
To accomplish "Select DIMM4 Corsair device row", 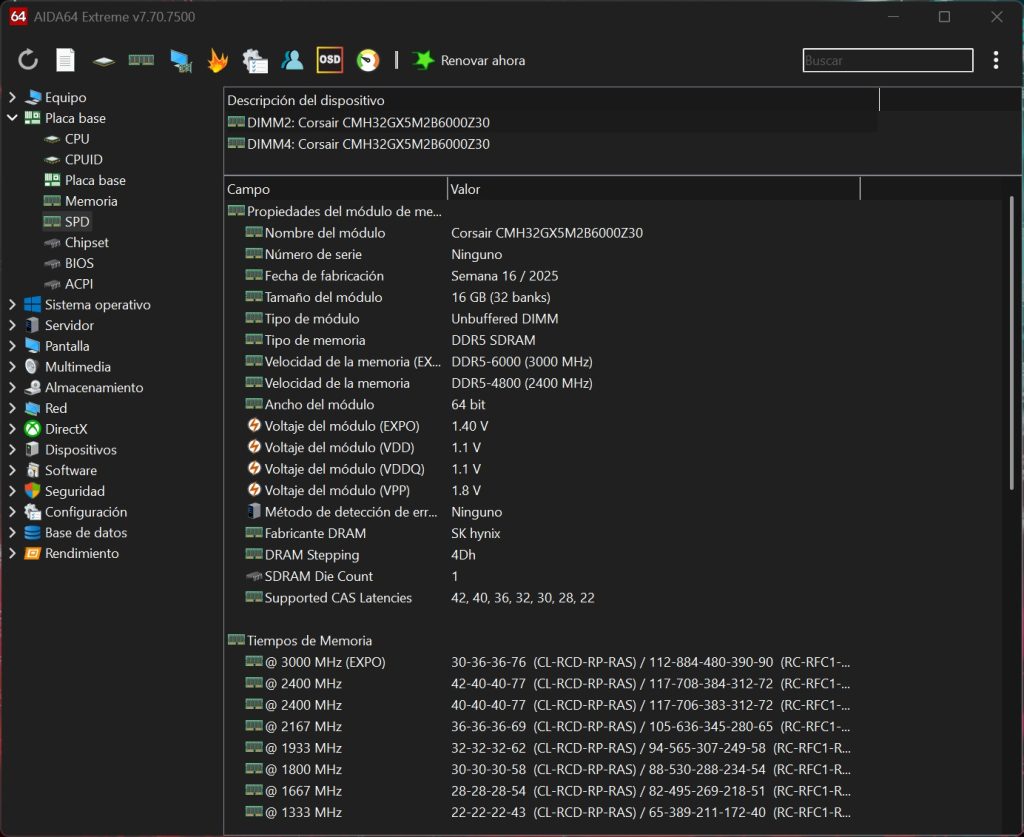I will click(x=552, y=144).
